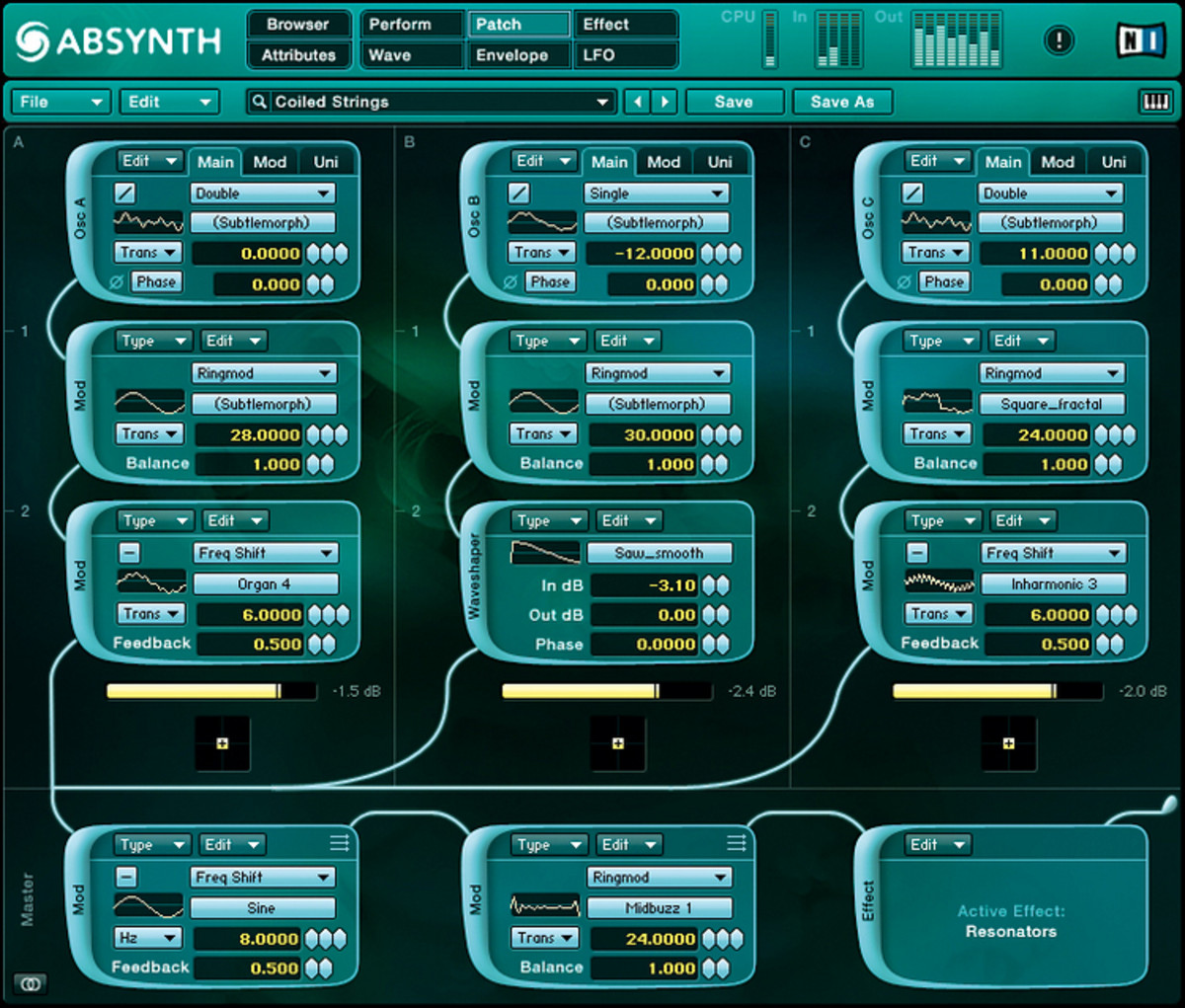
Task: Switch to the Envelope tab
Action: (517, 55)
